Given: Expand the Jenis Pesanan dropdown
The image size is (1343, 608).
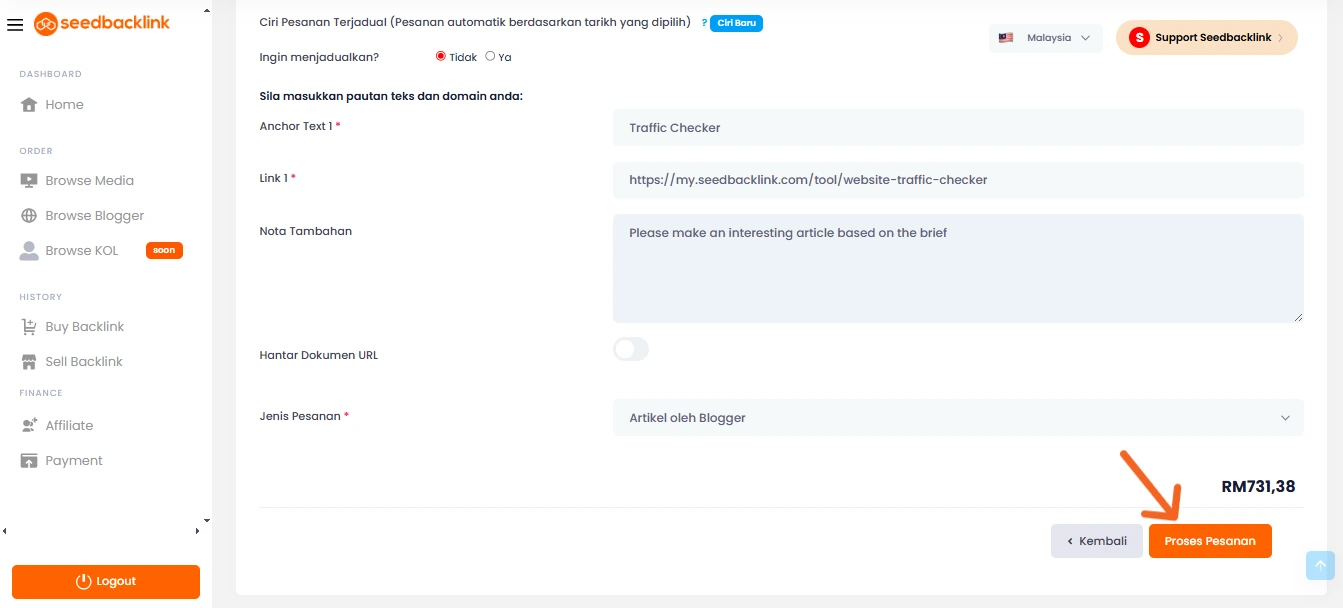Looking at the screenshot, I should (957, 418).
